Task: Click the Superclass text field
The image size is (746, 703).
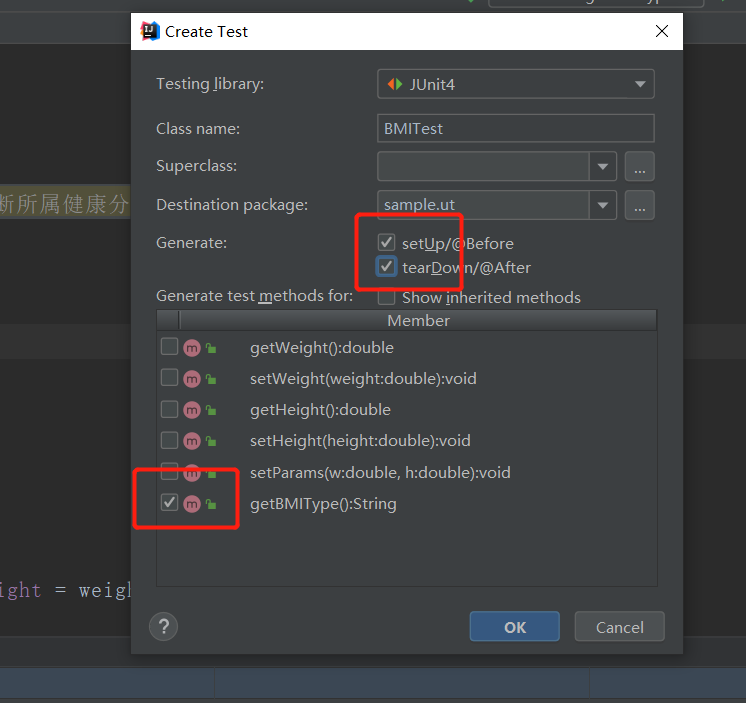Action: (483, 166)
